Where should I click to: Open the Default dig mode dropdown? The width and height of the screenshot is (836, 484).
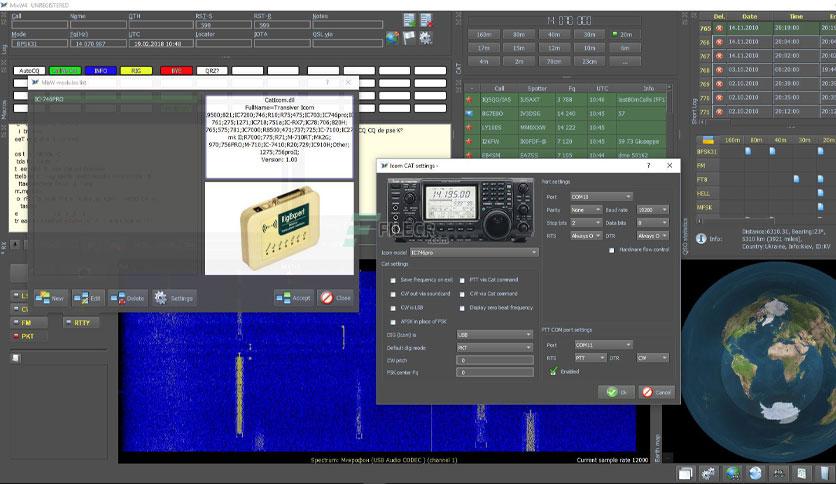pyautogui.click(x=495, y=348)
